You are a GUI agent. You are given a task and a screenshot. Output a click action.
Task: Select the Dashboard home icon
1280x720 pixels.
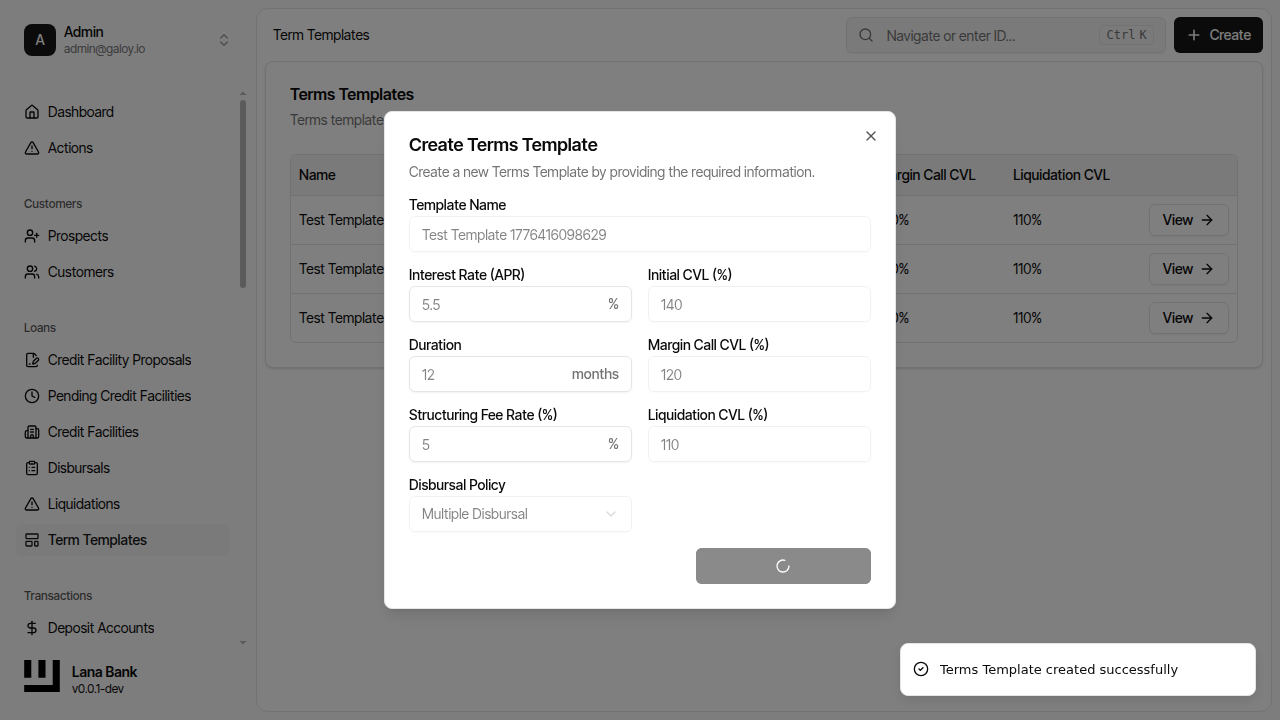point(30,111)
